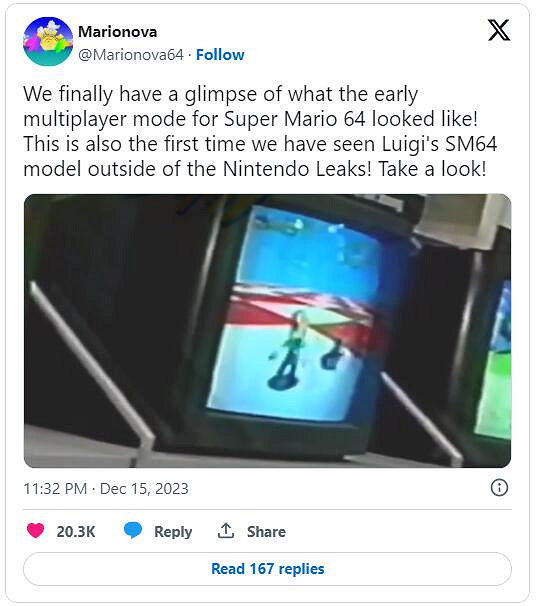Click the tweet text about Super Mario 64
The image size is (536, 606).
point(260,131)
